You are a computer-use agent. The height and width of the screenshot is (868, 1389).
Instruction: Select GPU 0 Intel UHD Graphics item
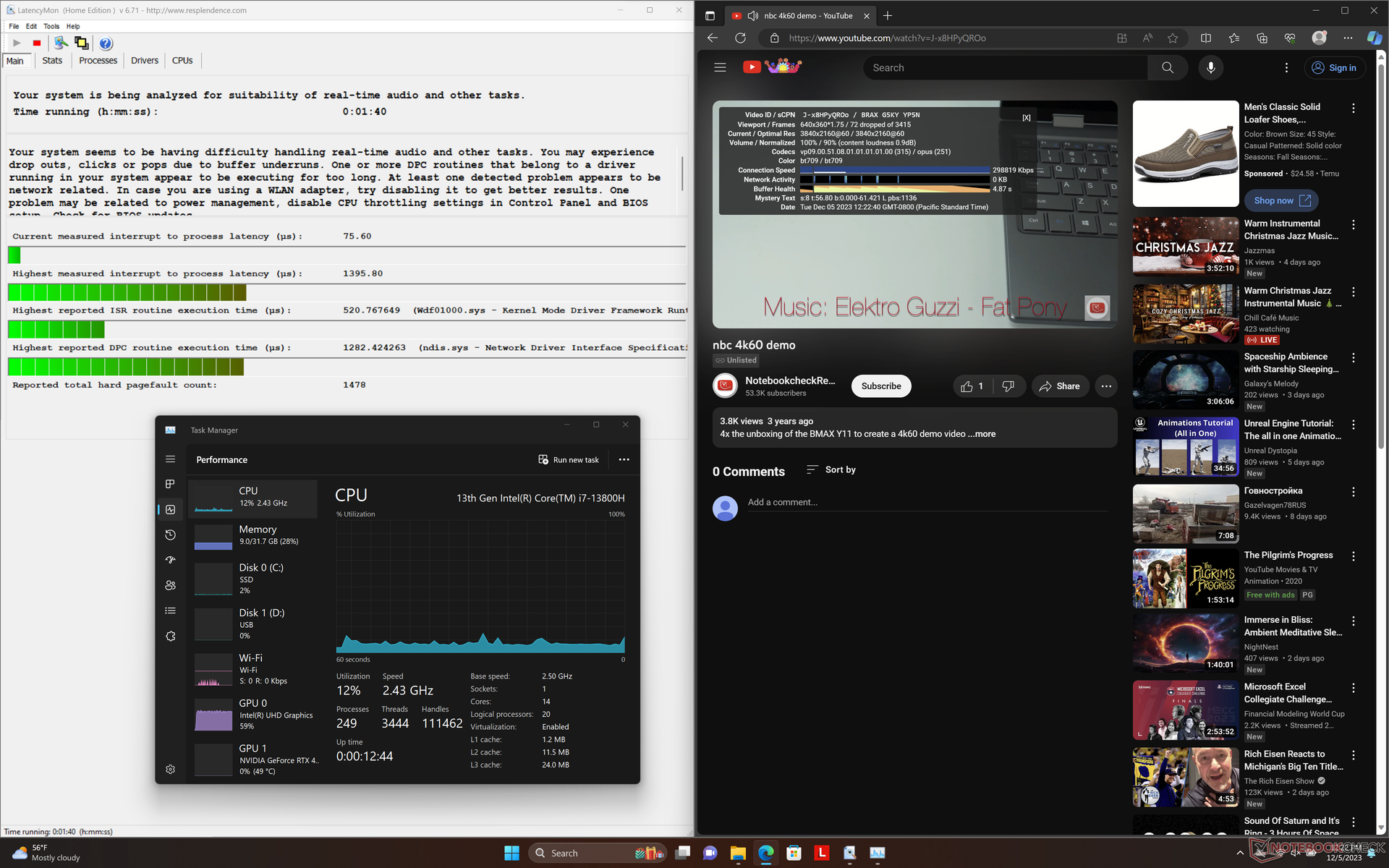pos(253,714)
